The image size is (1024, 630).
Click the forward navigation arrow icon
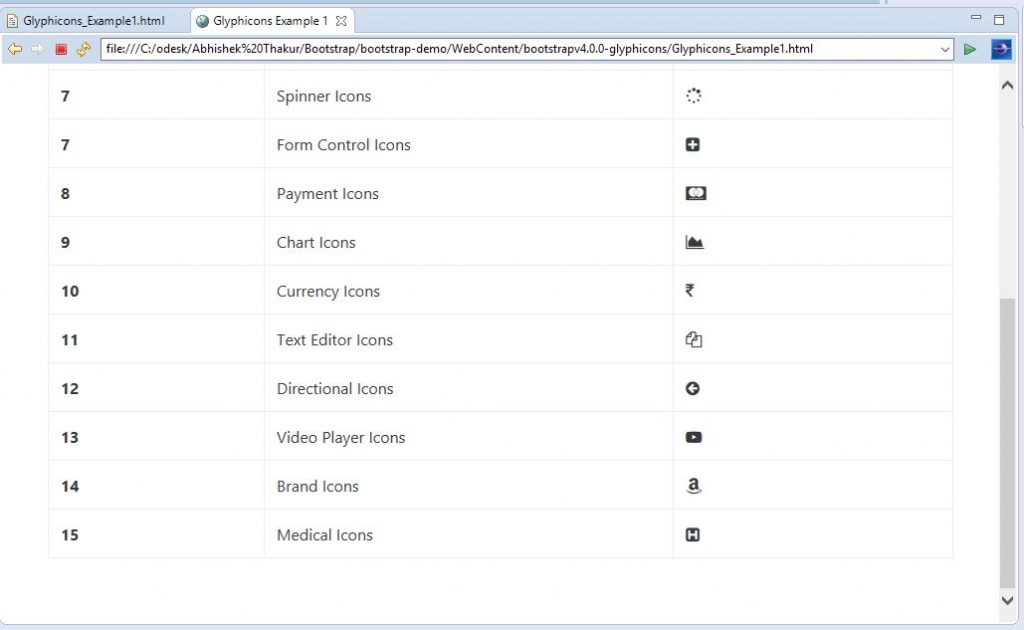(x=38, y=47)
